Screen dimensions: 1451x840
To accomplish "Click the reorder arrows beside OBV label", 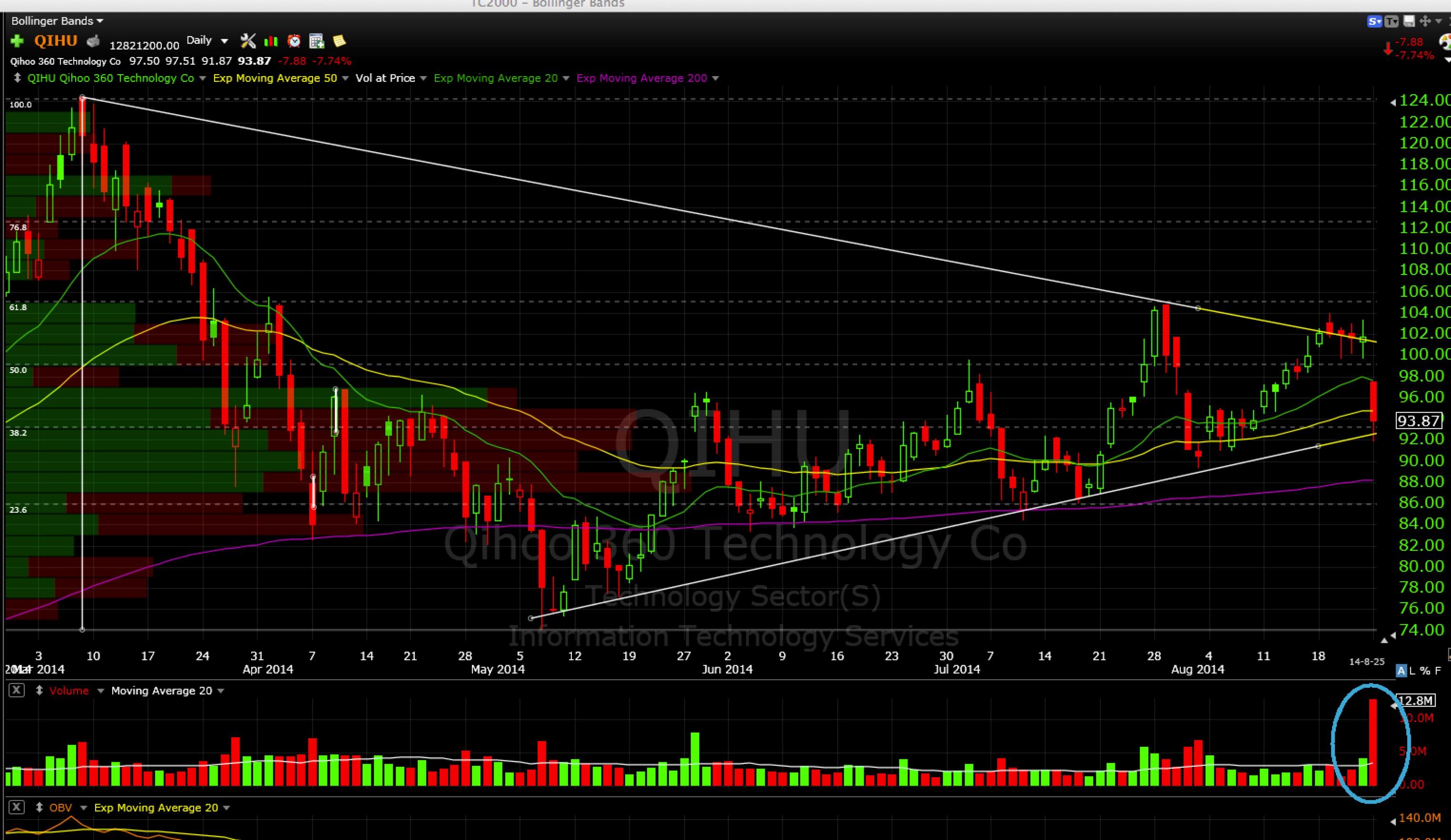I will point(39,807).
